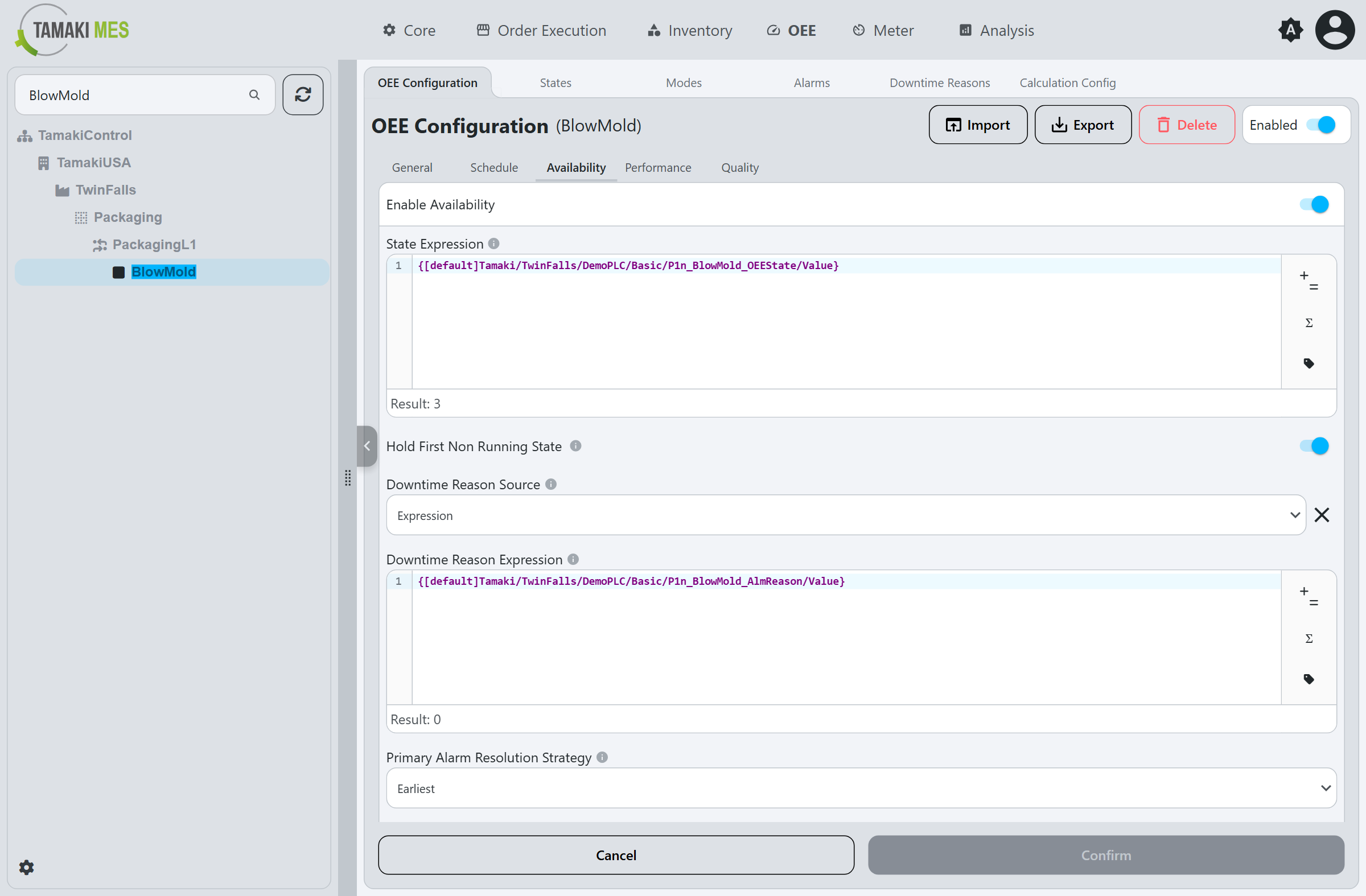Click the BlowMold cell icon
This screenshot has height=896, width=1366.
point(119,272)
